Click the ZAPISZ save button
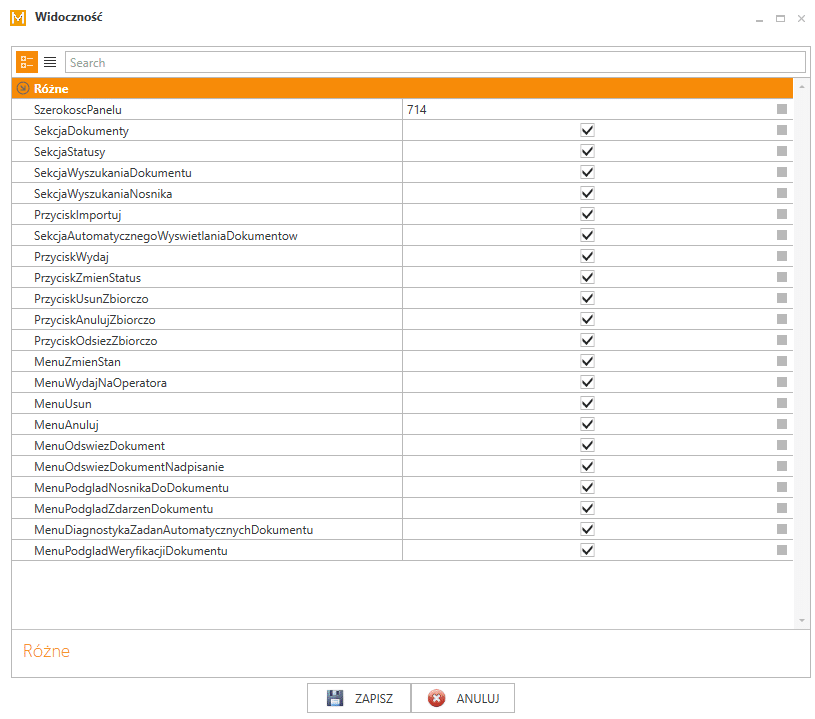815x719 pixels. (359, 698)
